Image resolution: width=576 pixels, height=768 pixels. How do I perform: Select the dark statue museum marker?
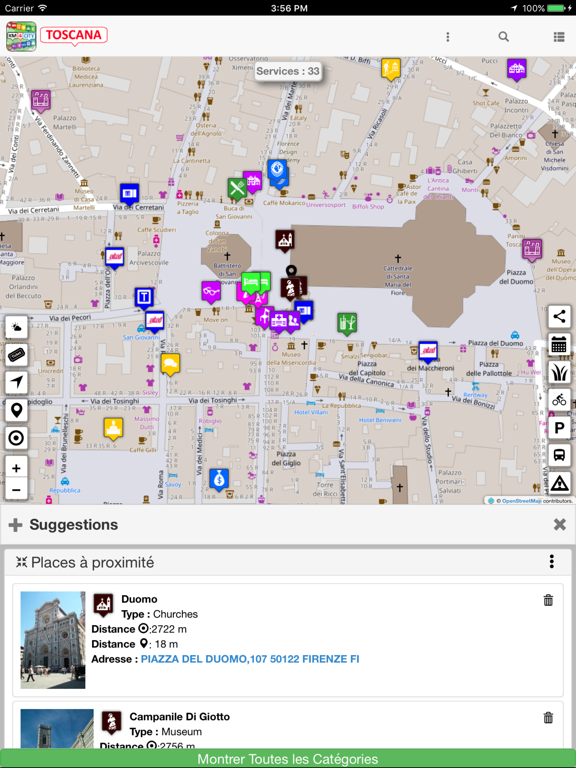click(290, 288)
